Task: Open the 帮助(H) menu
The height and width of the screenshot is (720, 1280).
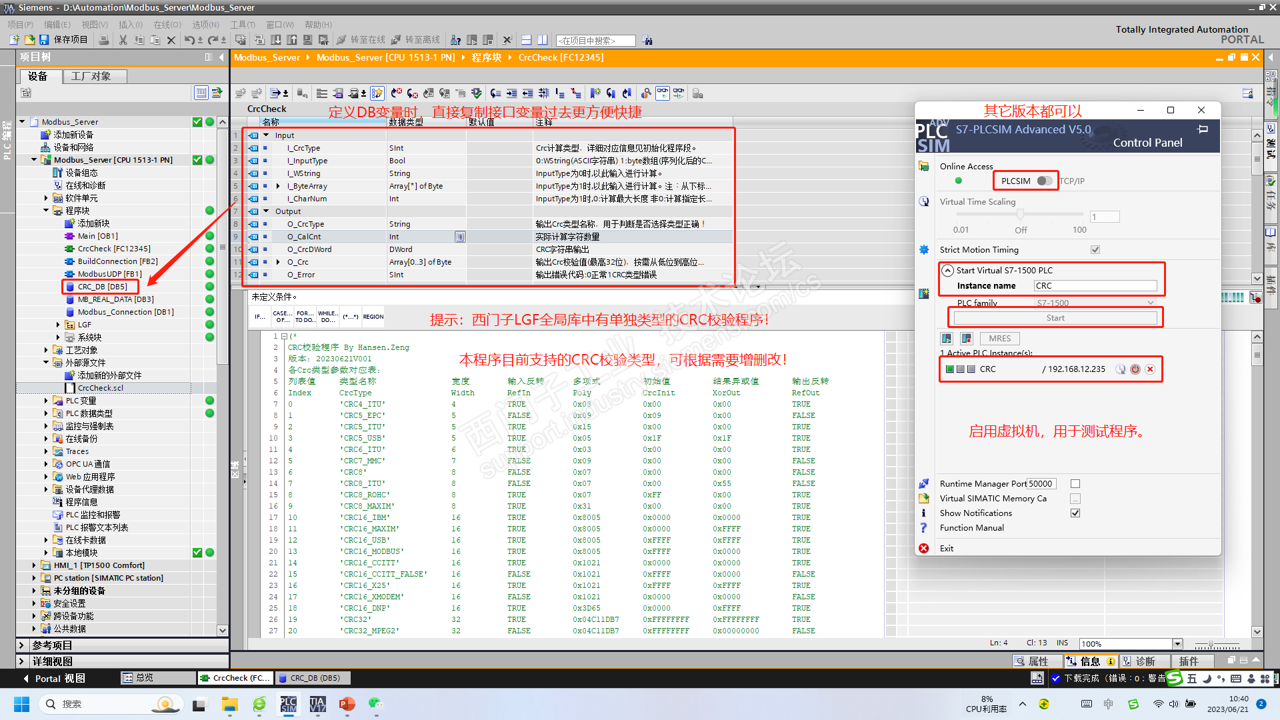Action: point(318,25)
